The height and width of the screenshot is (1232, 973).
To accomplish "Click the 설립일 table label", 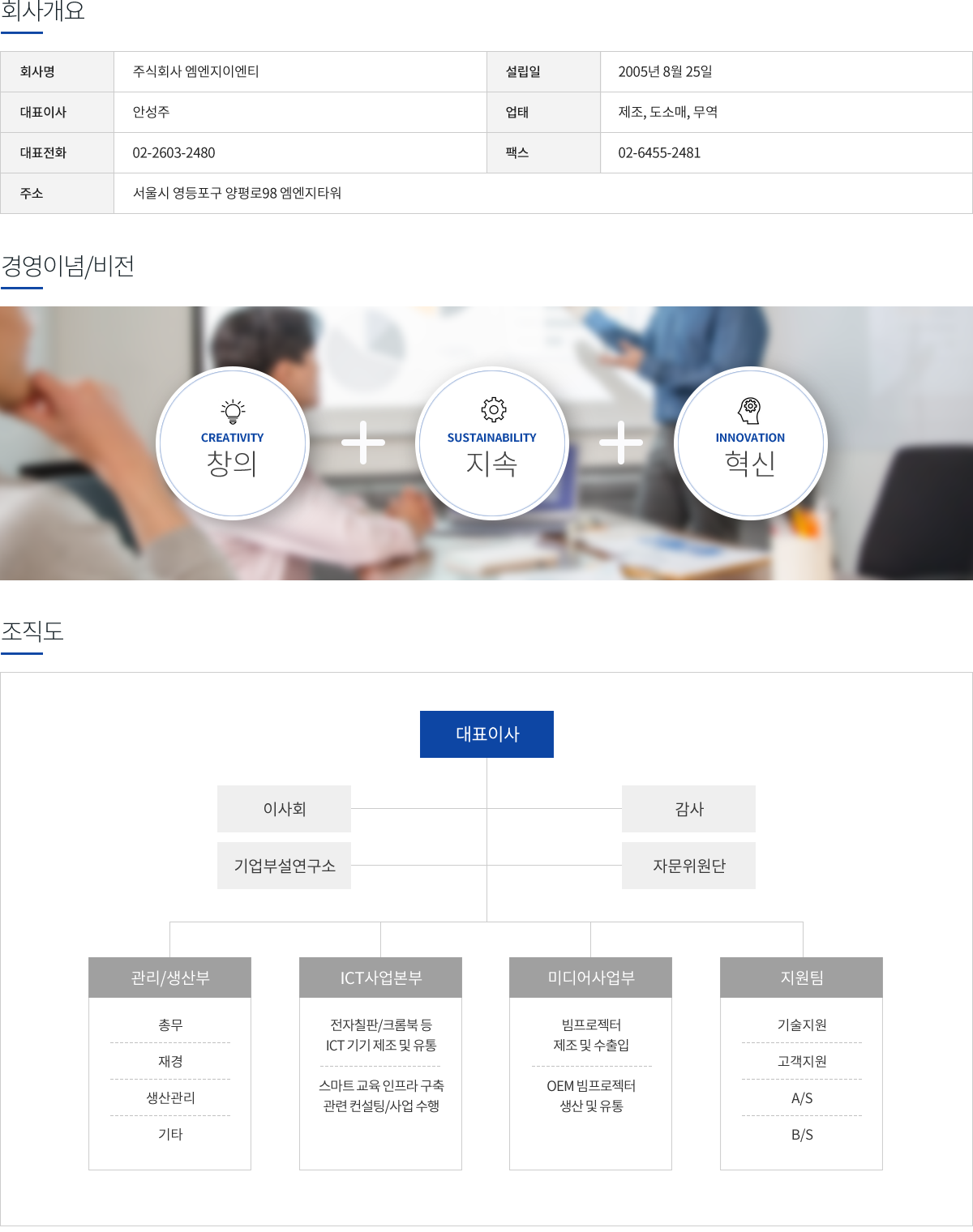I will pos(523,72).
